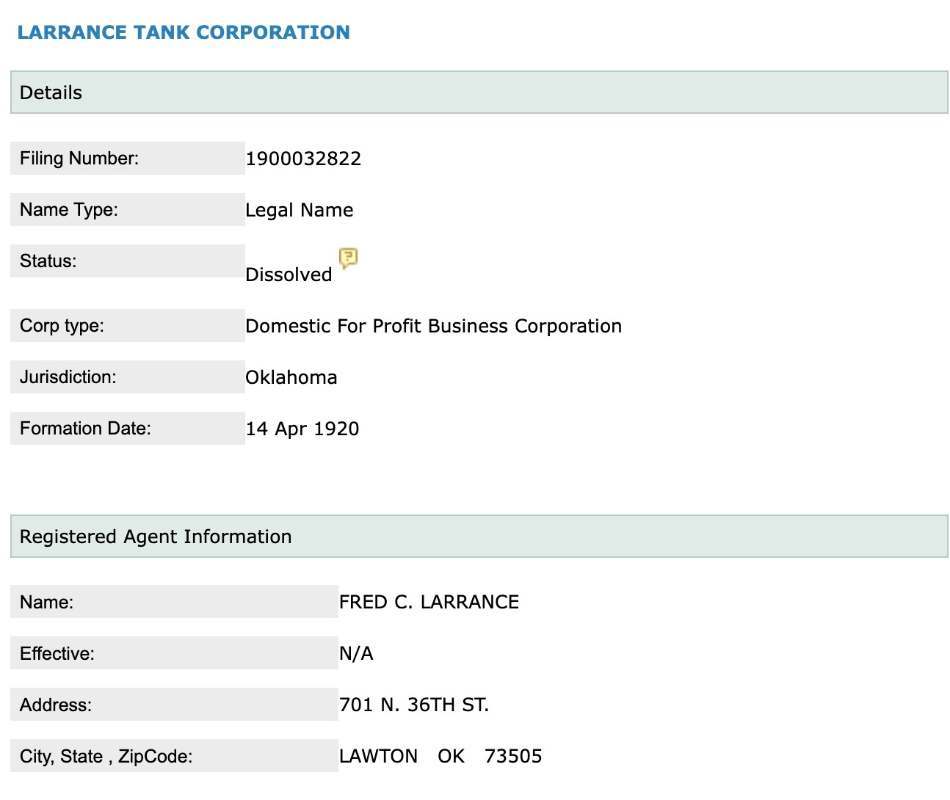950x800 pixels.
Task: Click the Registered Agent Information header
Action: [x=156, y=536]
